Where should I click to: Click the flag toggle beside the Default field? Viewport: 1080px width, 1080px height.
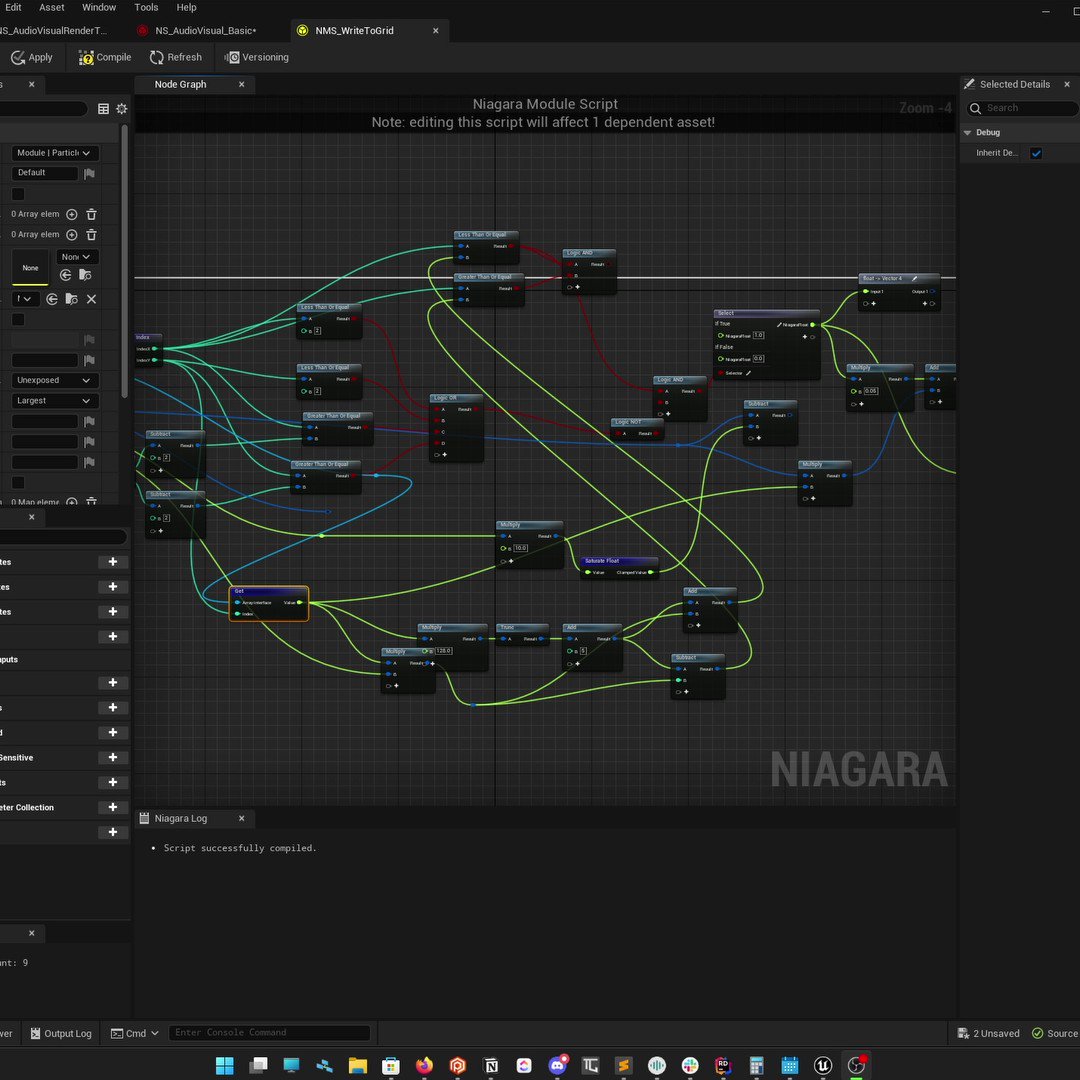click(x=89, y=172)
